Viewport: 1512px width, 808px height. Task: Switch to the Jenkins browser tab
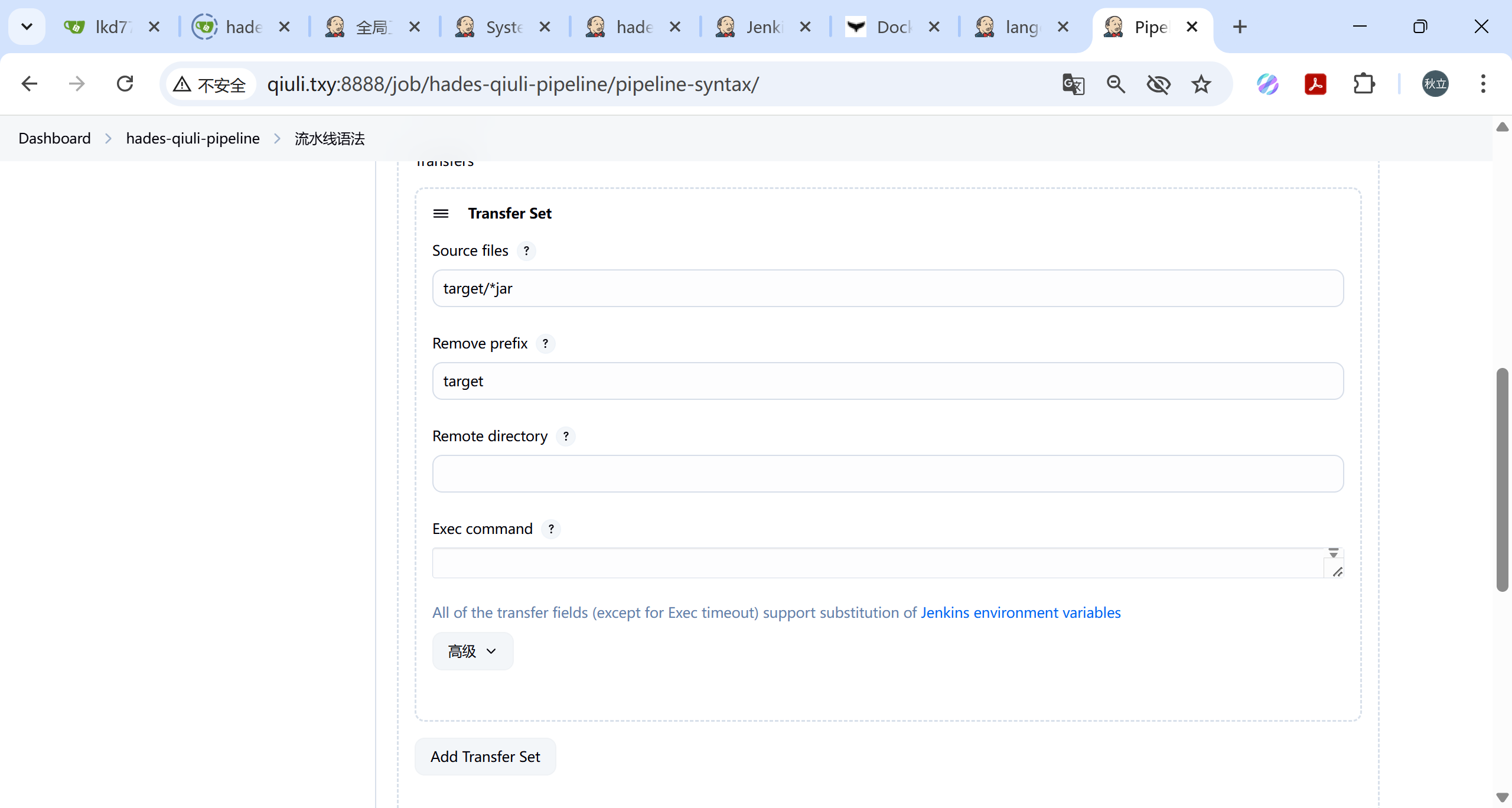point(762,27)
